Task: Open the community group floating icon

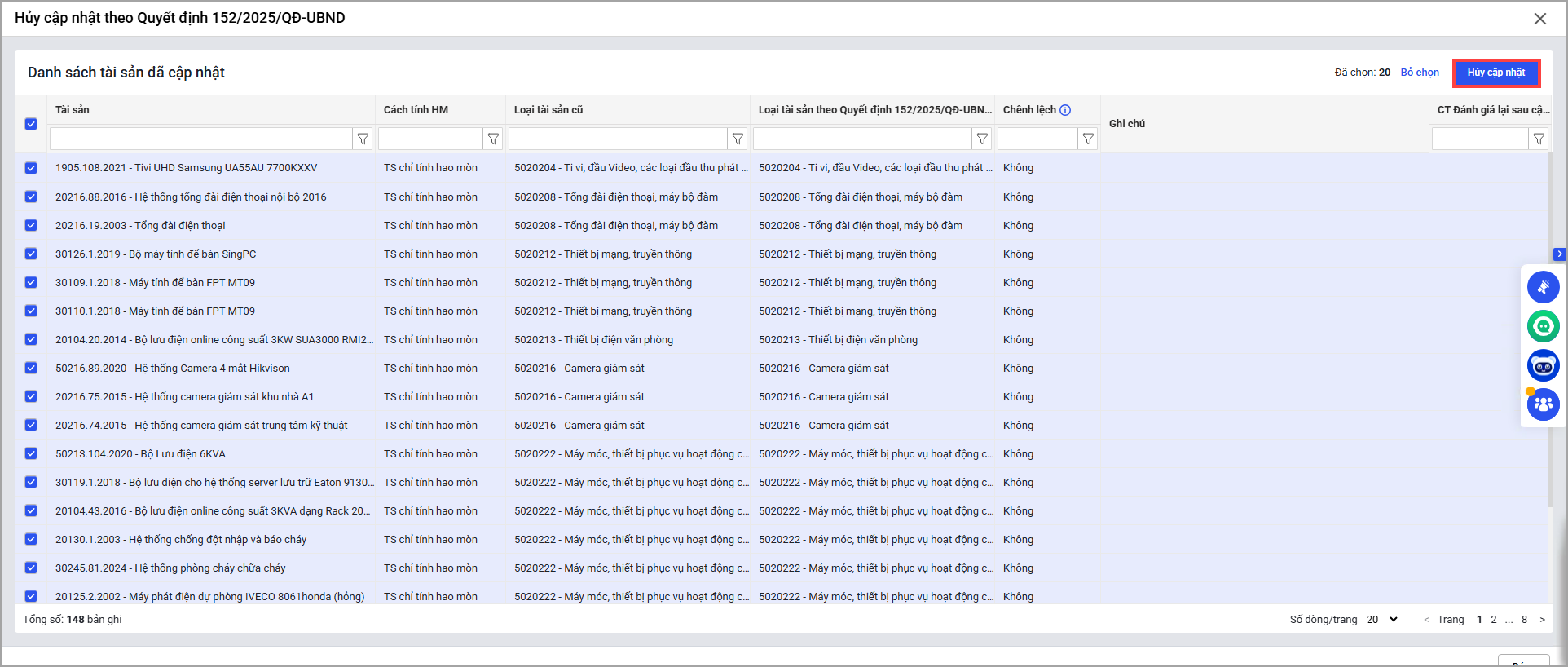Action: (1543, 404)
